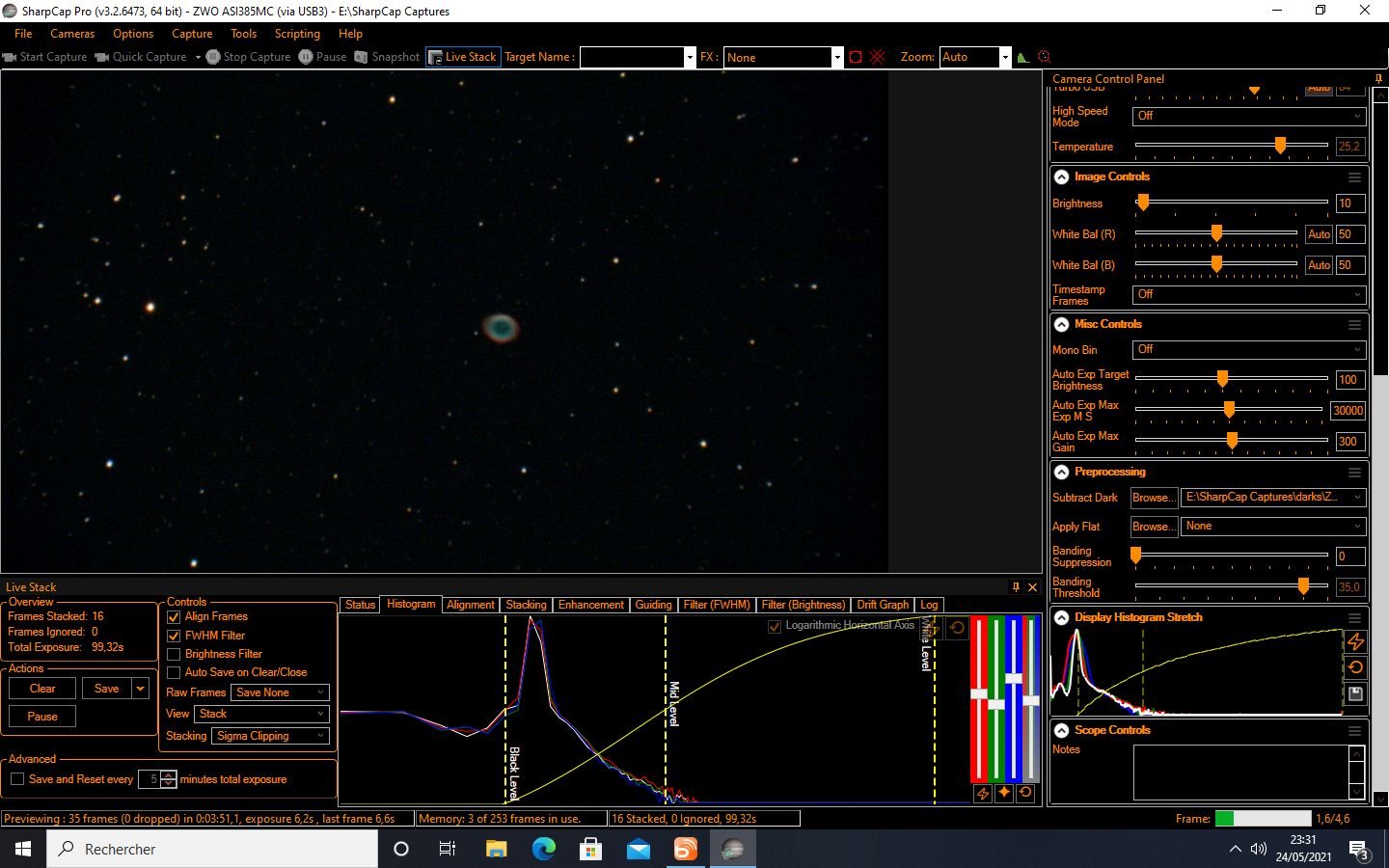Viewport: 1389px width, 868px height.
Task: Open Misc Controls hamburger menu
Action: click(x=1354, y=325)
